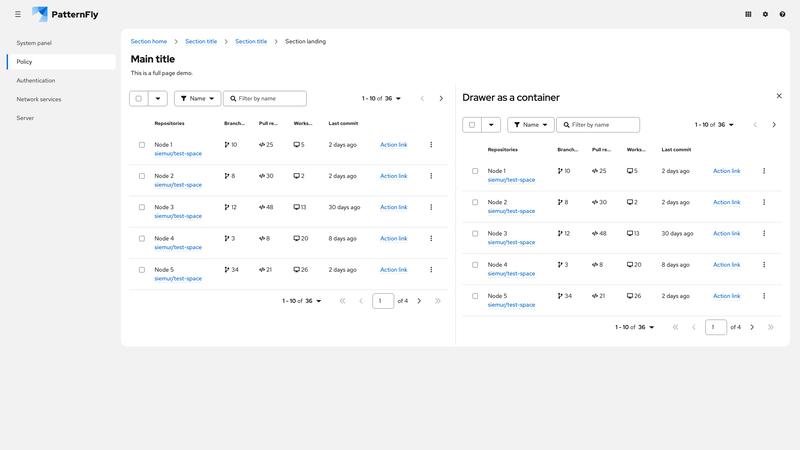The image size is (800, 450).
Task: Go to next page in main top toolbar
Action: coord(441,98)
